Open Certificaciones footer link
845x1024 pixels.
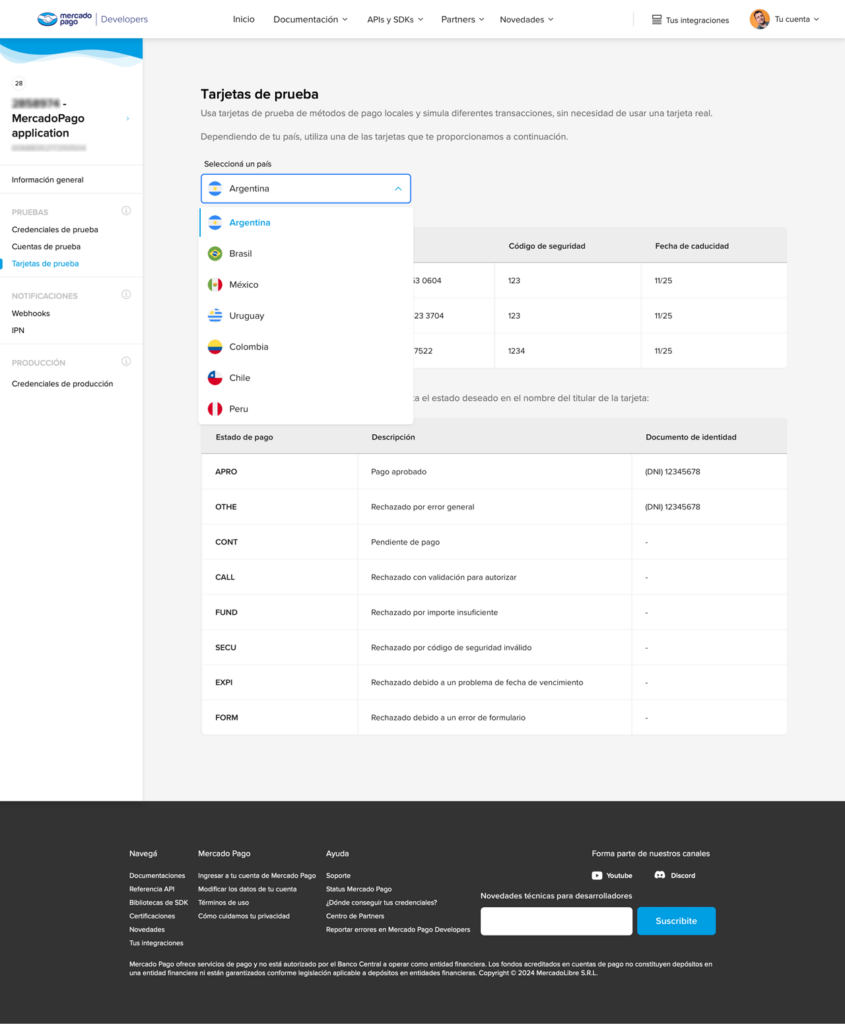point(152,916)
